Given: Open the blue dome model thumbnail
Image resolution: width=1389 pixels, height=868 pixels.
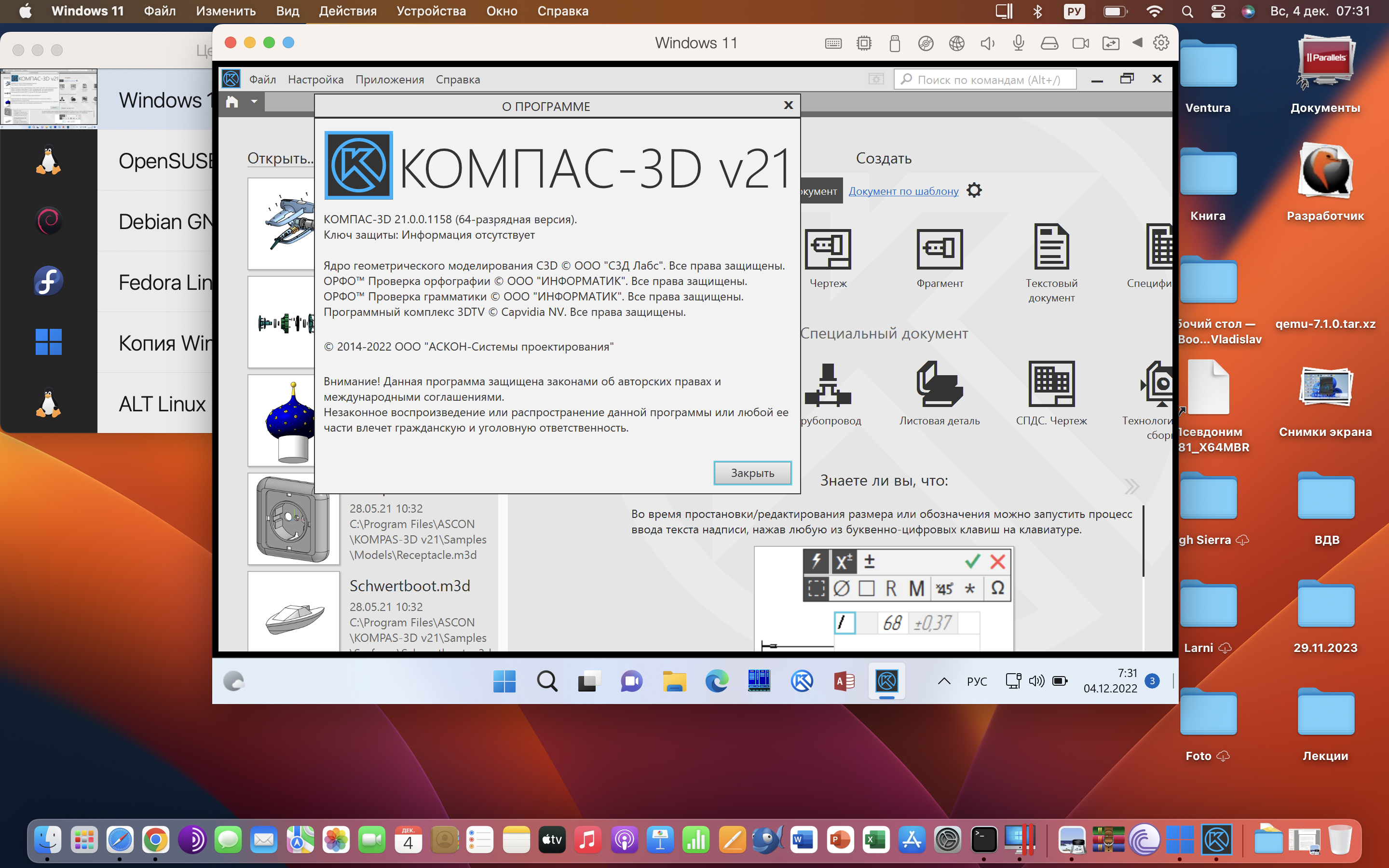Looking at the screenshot, I should [281, 420].
